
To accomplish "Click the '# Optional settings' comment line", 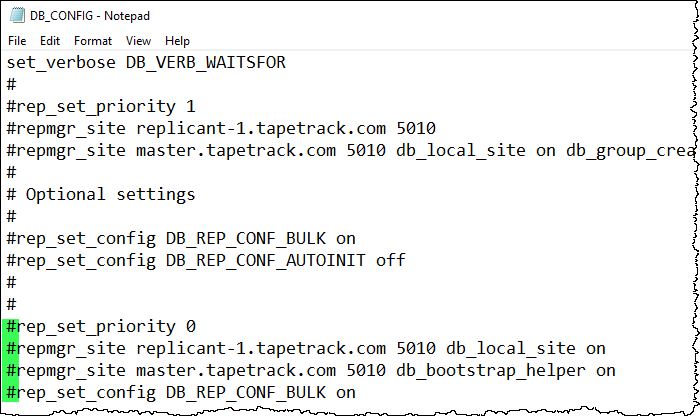I will [x=101, y=195].
